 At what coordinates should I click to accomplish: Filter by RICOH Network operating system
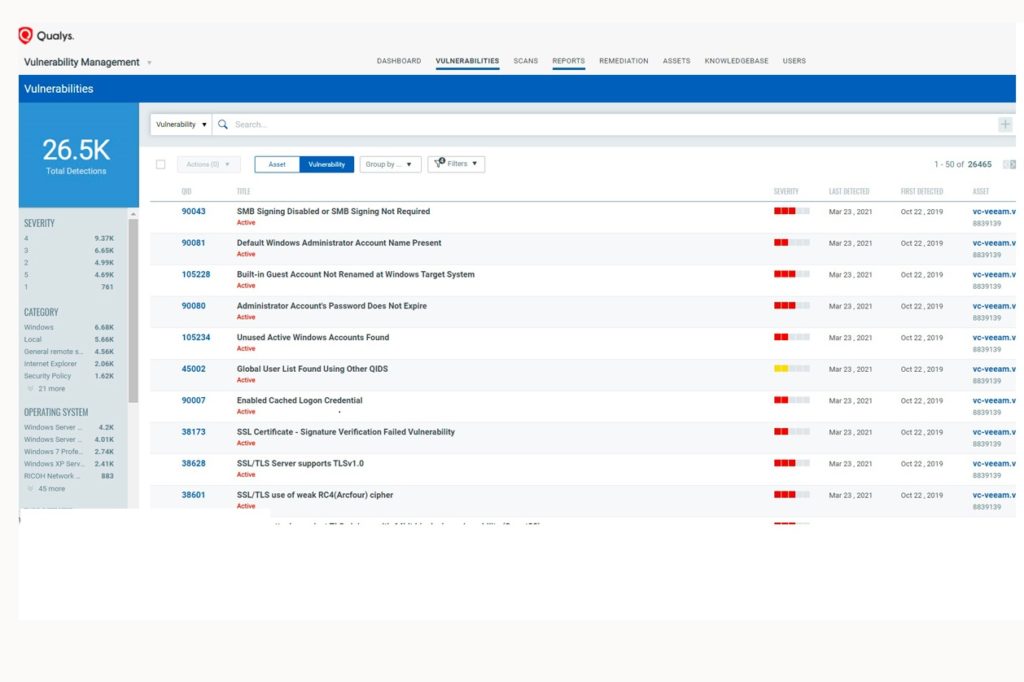(x=69, y=476)
